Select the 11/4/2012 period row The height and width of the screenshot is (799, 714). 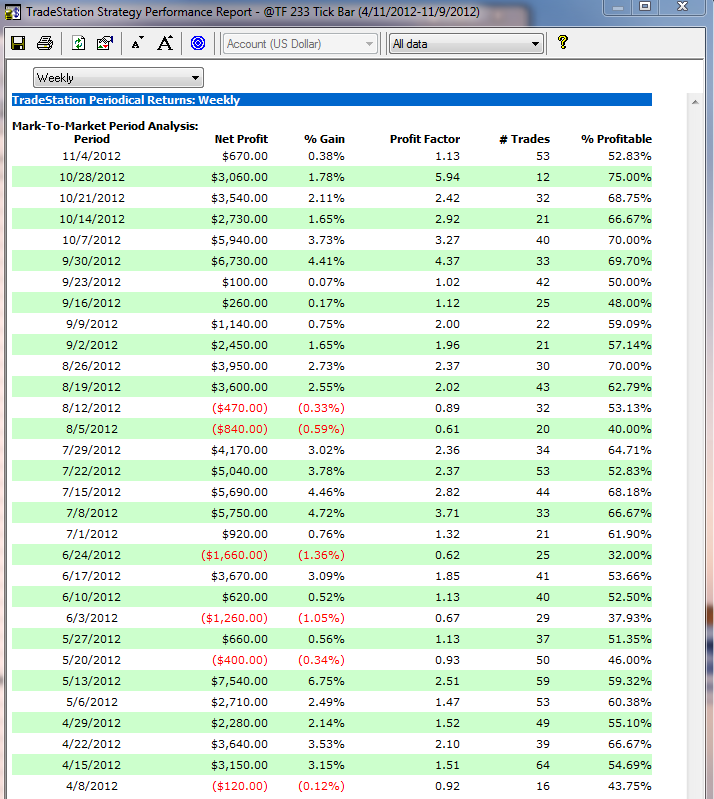tap(332, 156)
